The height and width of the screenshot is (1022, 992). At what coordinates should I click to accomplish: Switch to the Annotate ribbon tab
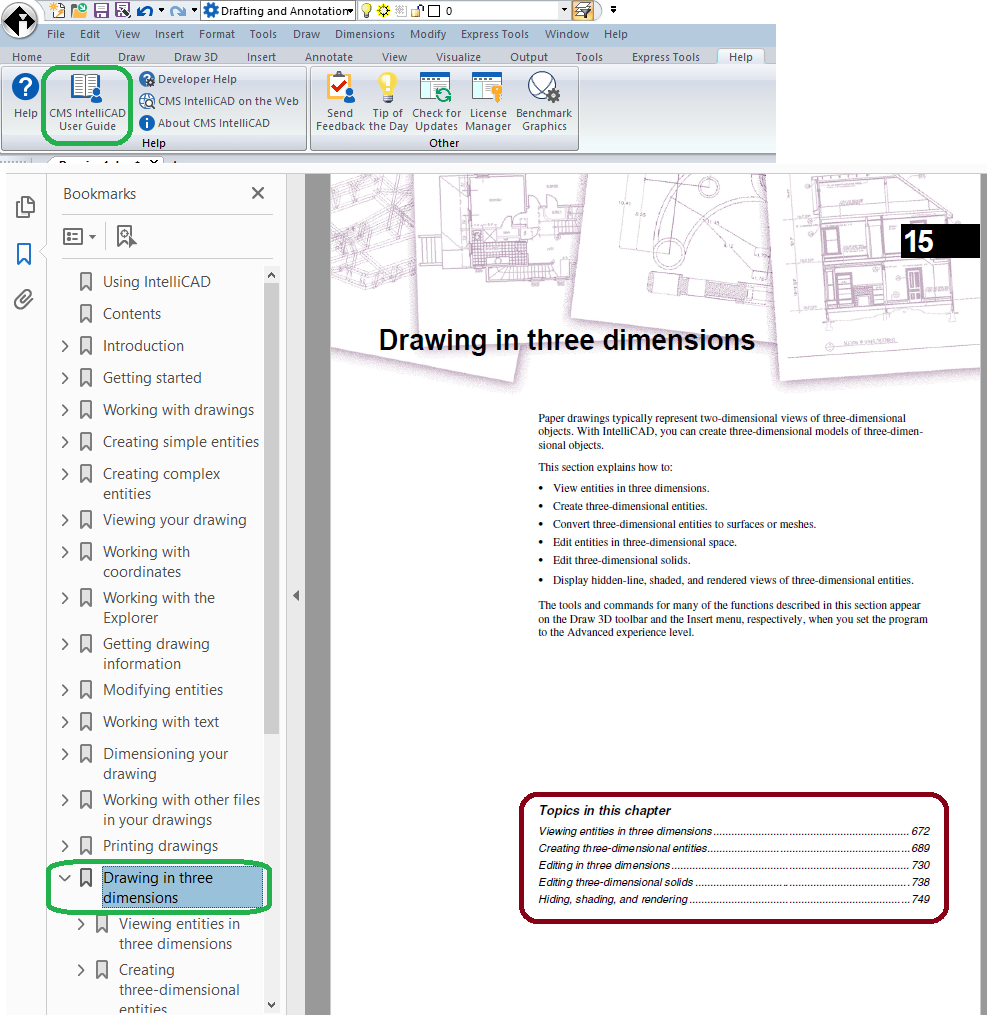point(328,57)
